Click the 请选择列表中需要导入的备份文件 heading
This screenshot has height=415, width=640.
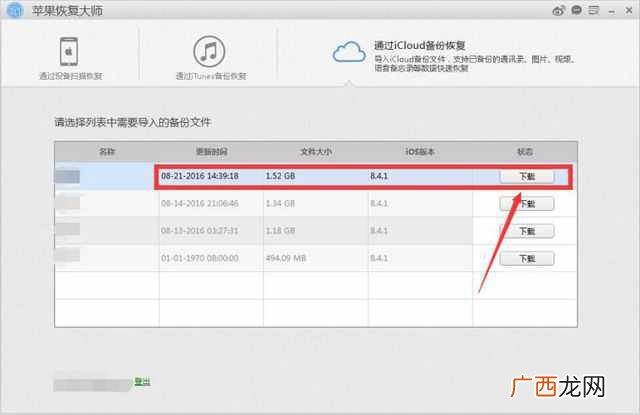(x=133, y=122)
